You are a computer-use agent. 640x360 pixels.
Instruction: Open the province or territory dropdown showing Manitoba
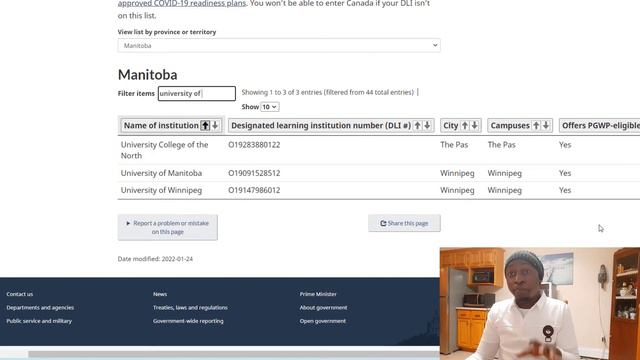279,45
